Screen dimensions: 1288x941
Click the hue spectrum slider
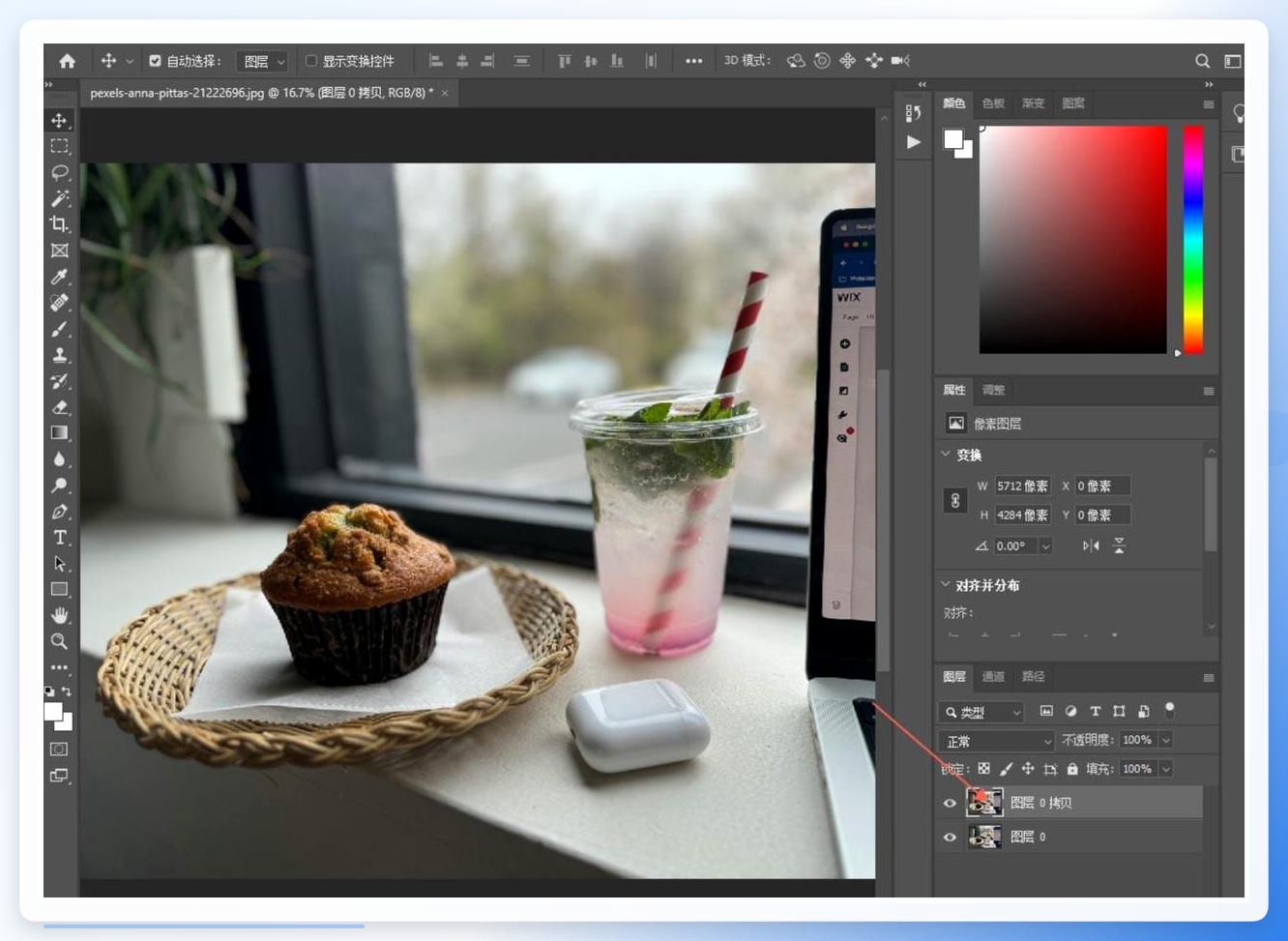point(1193,240)
